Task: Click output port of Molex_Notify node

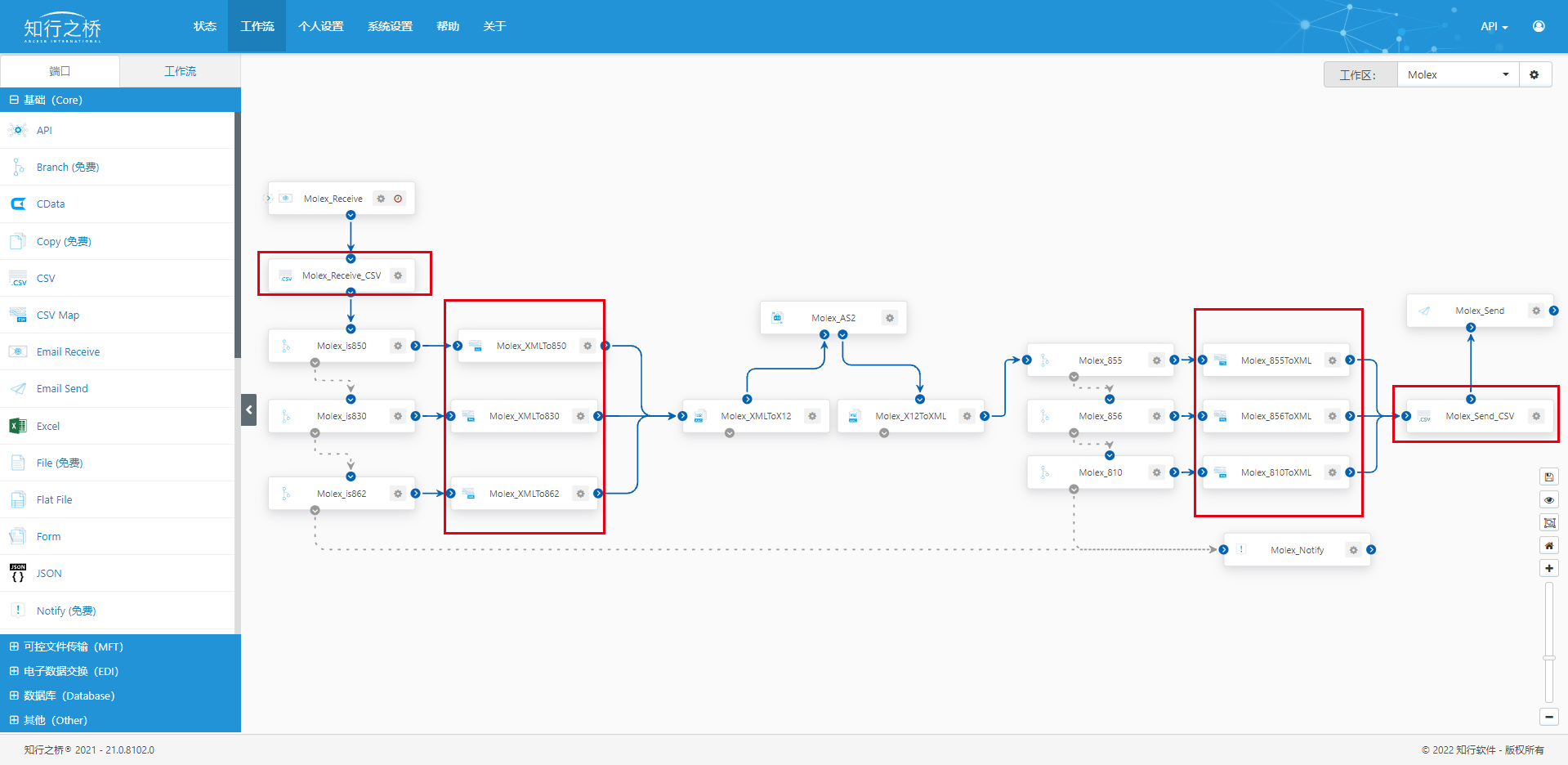Action: click(x=1371, y=550)
